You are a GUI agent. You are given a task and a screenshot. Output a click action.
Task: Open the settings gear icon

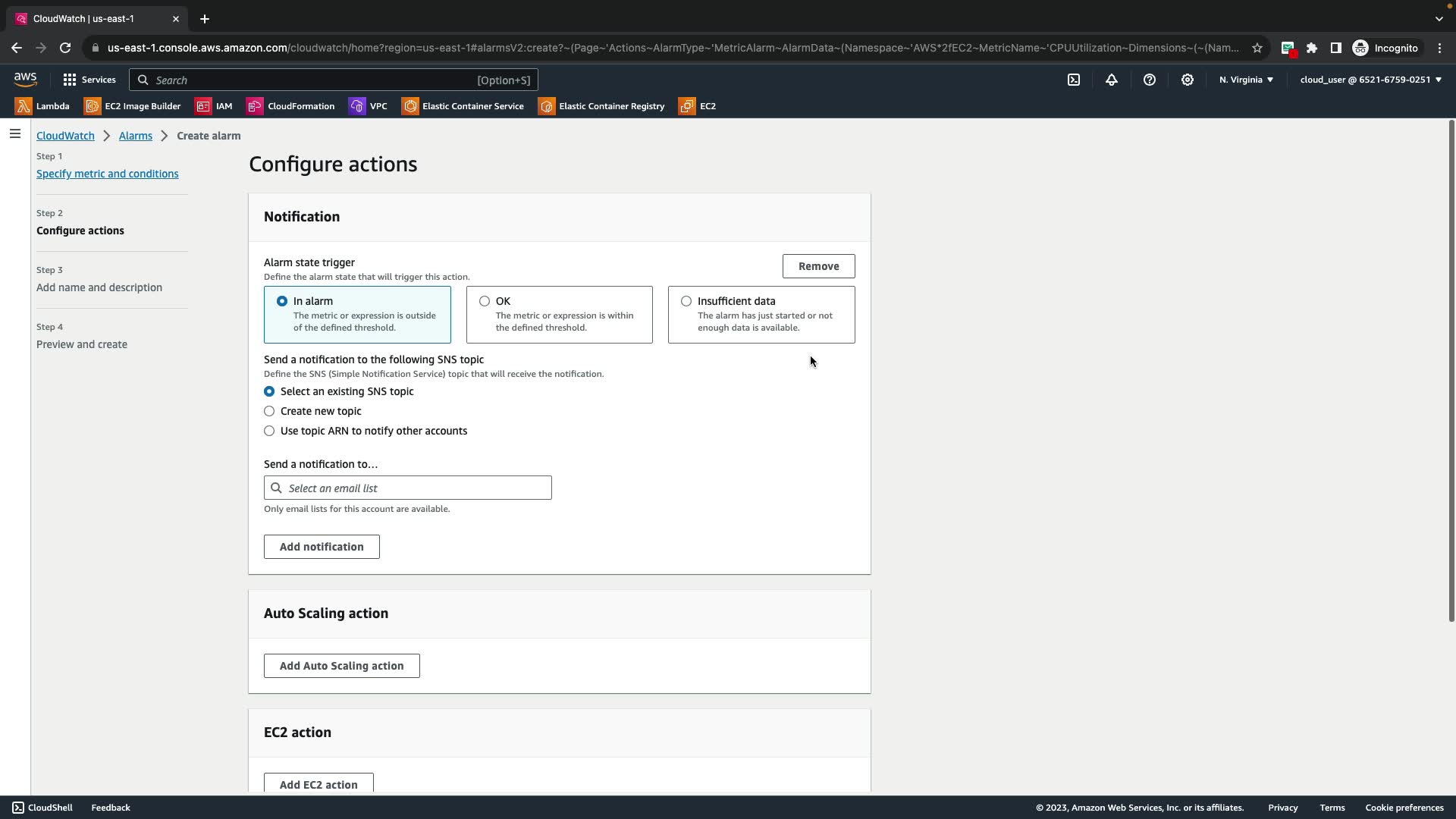pyautogui.click(x=1188, y=80)
